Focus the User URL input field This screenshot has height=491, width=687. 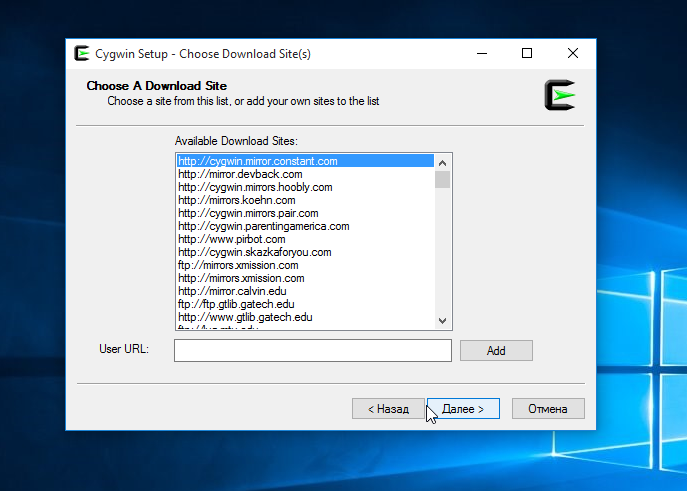click(313, 350)
